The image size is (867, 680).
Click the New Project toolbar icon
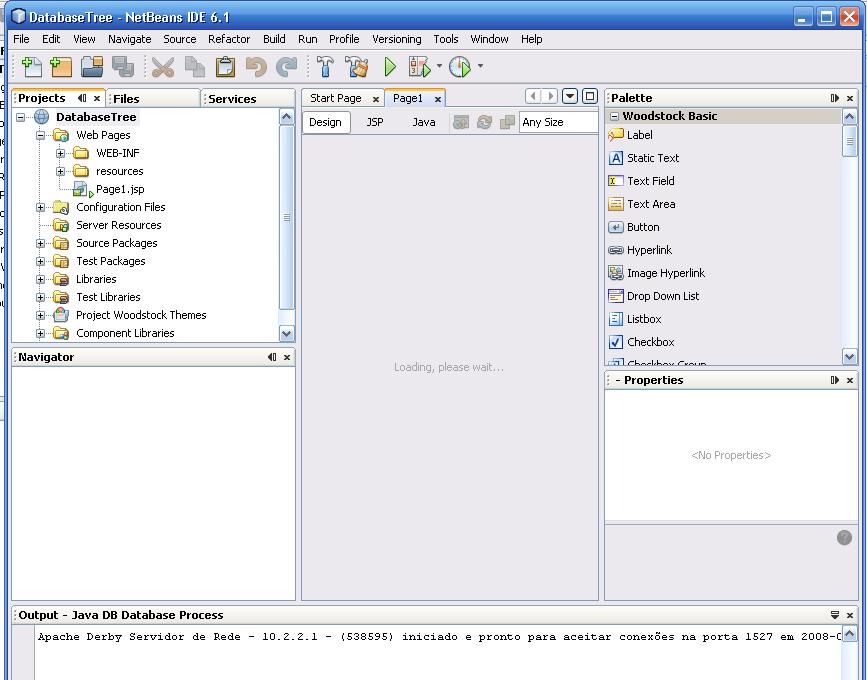(61, 67)
